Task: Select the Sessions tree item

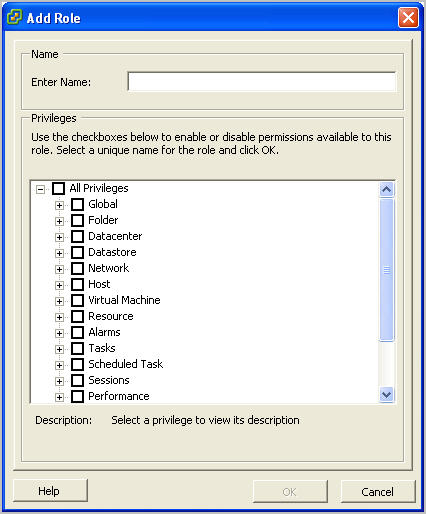Action: [109, 380]
